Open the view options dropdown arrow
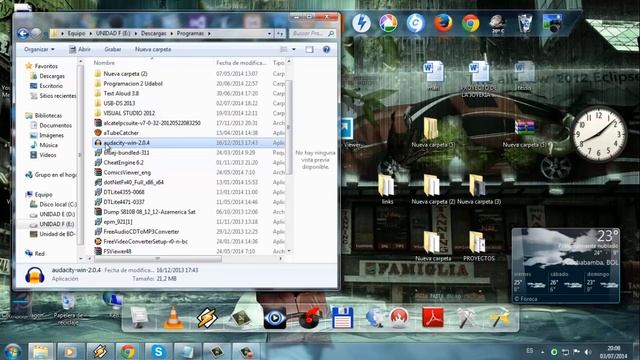The image size is (640, 360). [x=293, y=49]
